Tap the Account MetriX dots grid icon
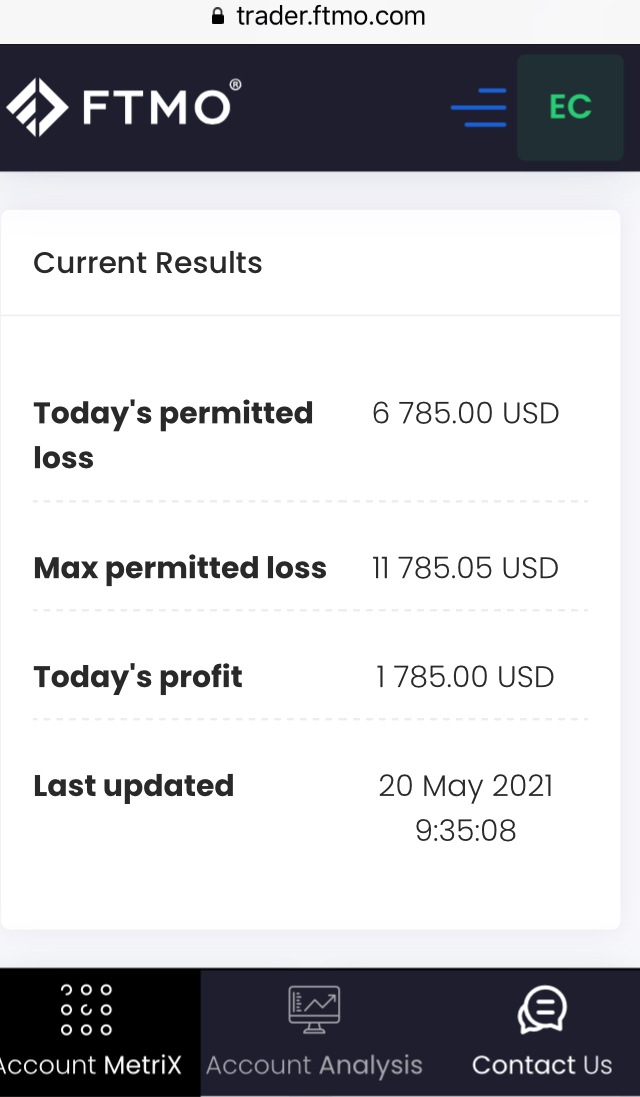Image resolution: width=640 pixels, height=1097 pixels. (86, 1010)
